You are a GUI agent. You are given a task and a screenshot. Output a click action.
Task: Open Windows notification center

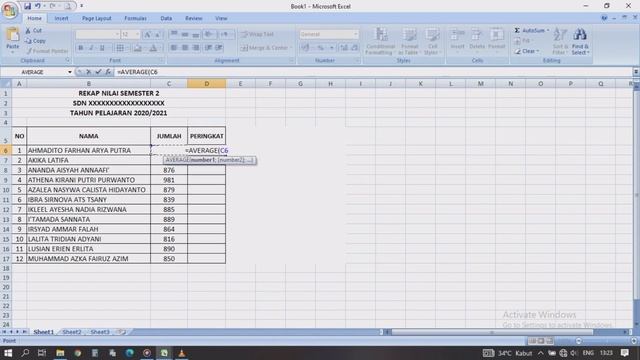tap(624, 353)
